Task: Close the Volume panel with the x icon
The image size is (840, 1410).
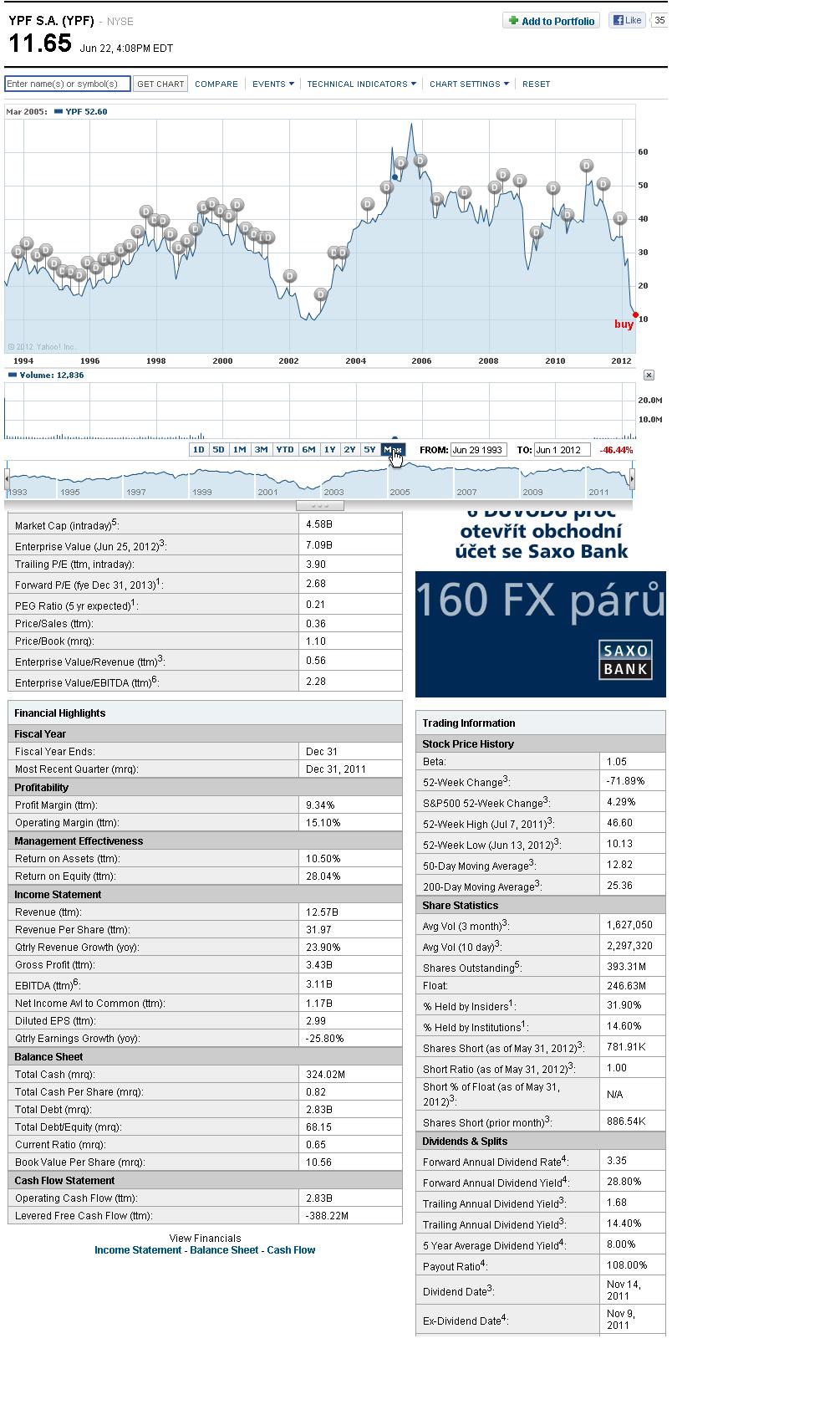Action: [x=649, y=375]
